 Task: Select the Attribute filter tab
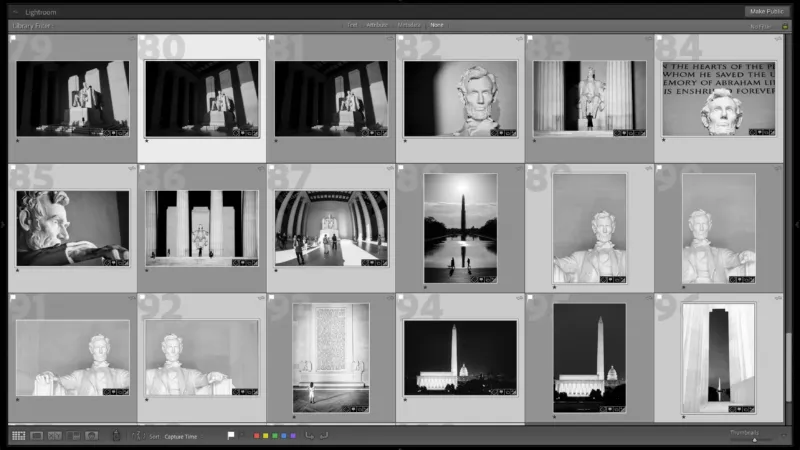point(377,25)
